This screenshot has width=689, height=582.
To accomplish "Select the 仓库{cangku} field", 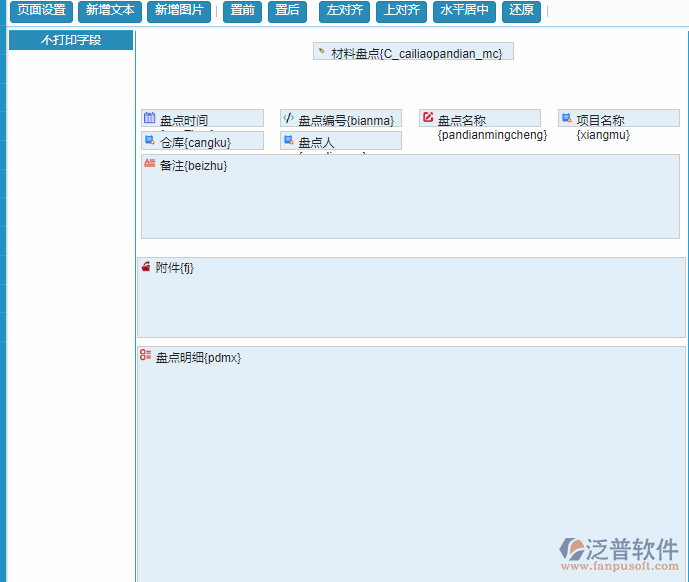I will click(x=203, y=141).
